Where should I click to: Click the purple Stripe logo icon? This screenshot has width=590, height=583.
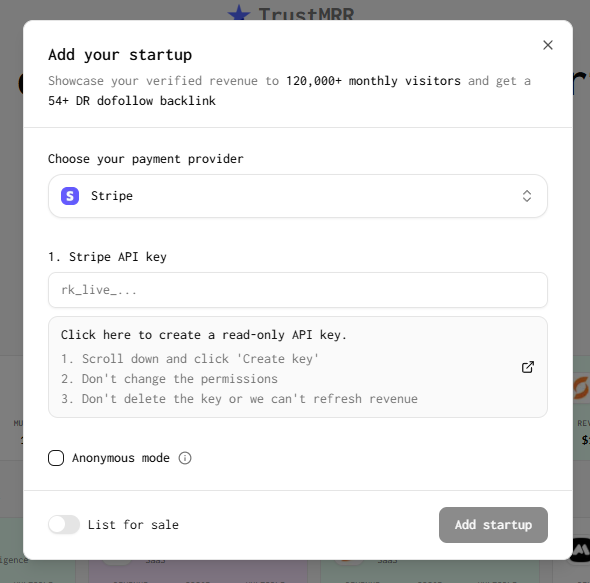click(70, 196)
